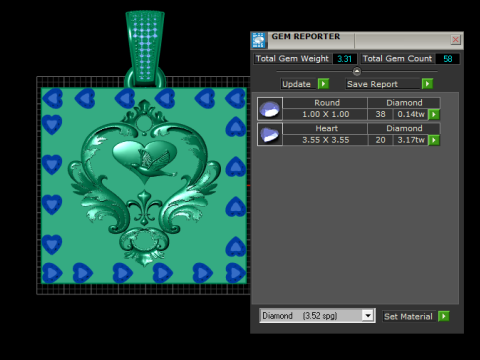Click the green arrow on the Round diamond row

coord(434,114)
